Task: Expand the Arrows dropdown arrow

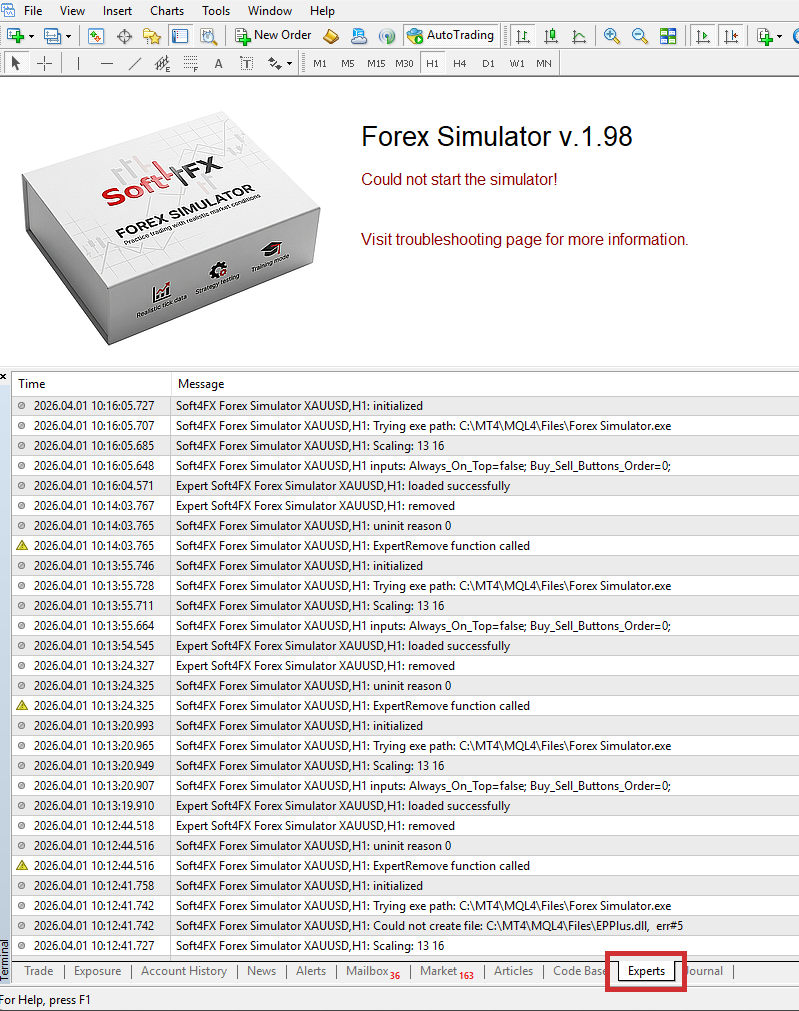Action: [x=290, y=64]
